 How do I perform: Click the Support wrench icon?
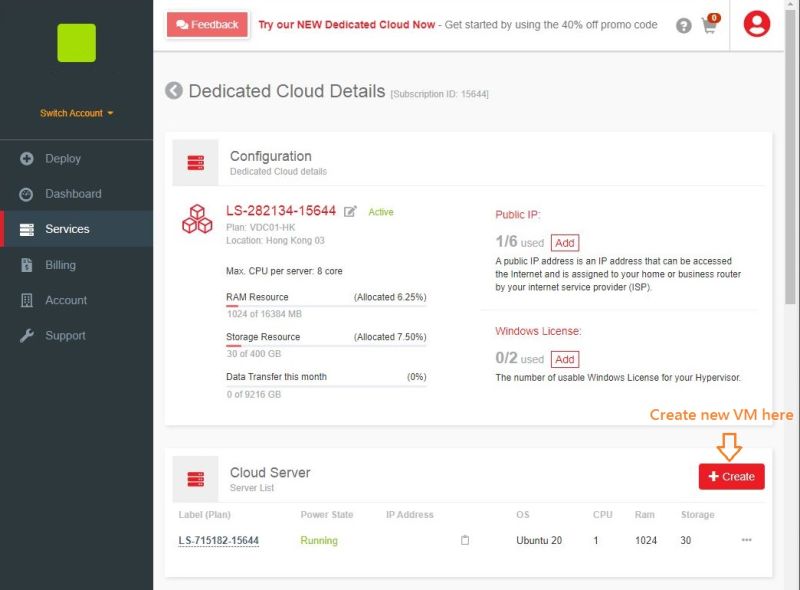(27, 335)
